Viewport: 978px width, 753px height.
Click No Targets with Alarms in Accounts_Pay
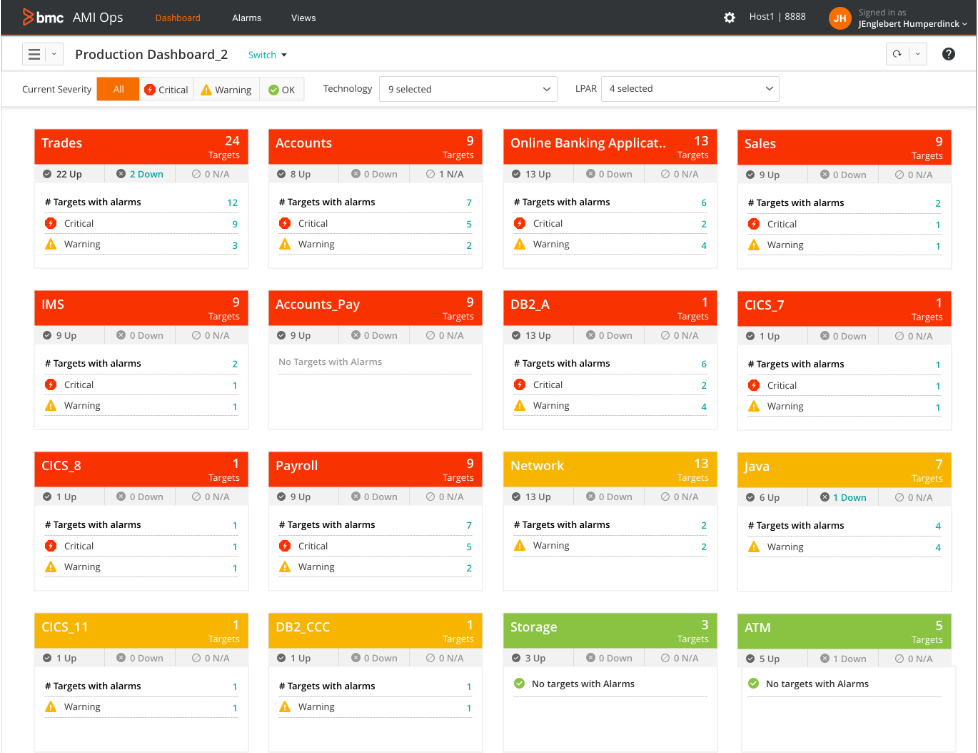pyautogui.click(x=330, y=362)
